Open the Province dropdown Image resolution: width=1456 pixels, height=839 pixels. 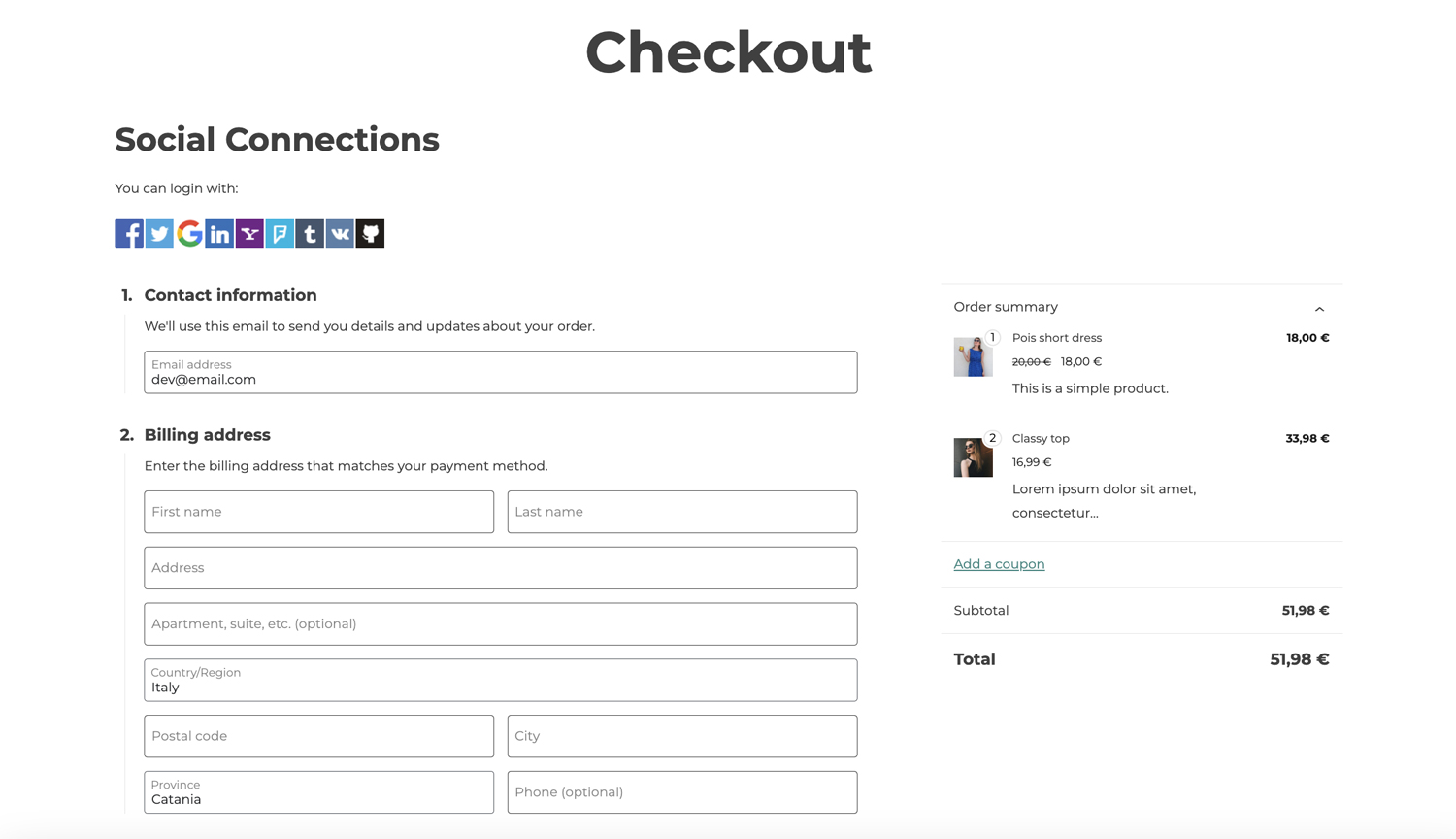pyautogui.click(x=318, y=792)
